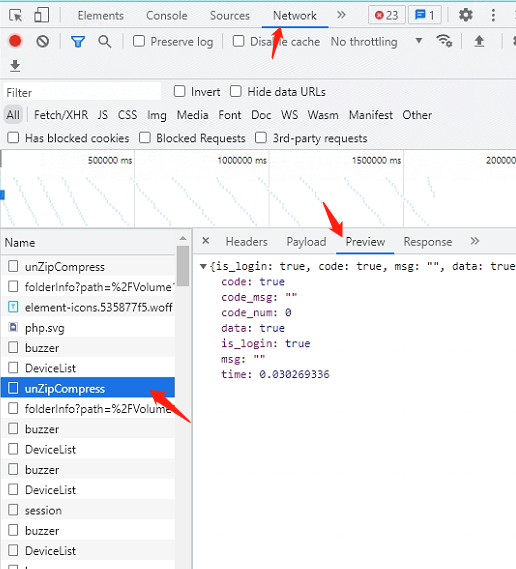Open network search with magnifier icon
Viewport: 516px width, 569px height.
105,42
